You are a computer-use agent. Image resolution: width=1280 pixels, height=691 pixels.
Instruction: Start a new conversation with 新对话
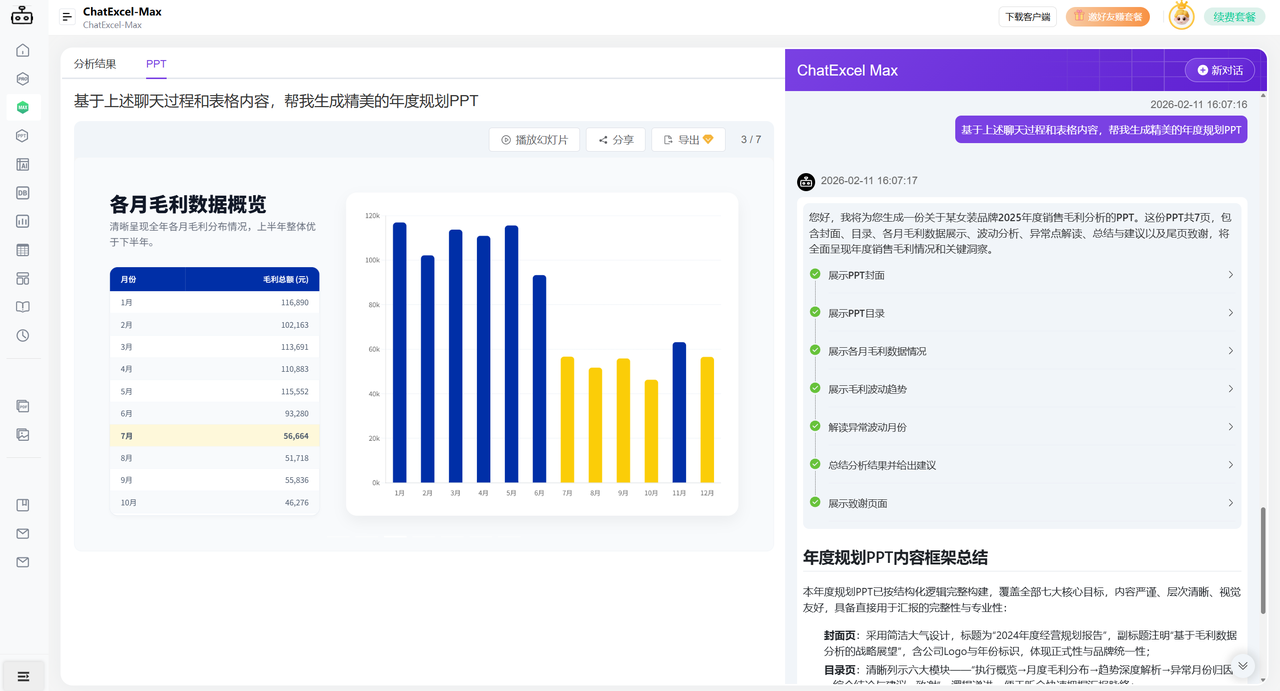(1219, 70)
